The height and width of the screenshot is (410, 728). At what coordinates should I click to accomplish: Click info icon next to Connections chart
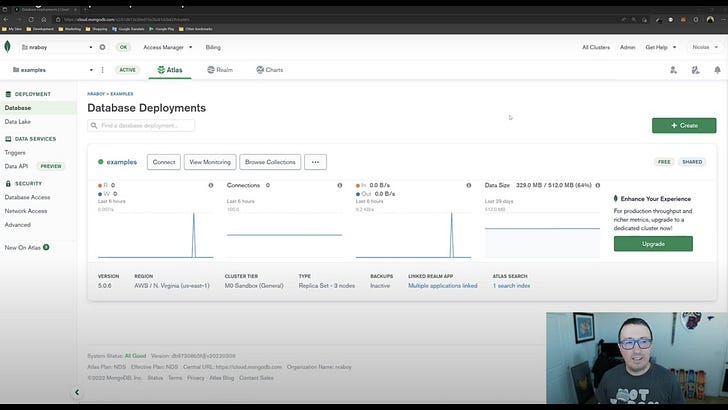tap(340, 185)
